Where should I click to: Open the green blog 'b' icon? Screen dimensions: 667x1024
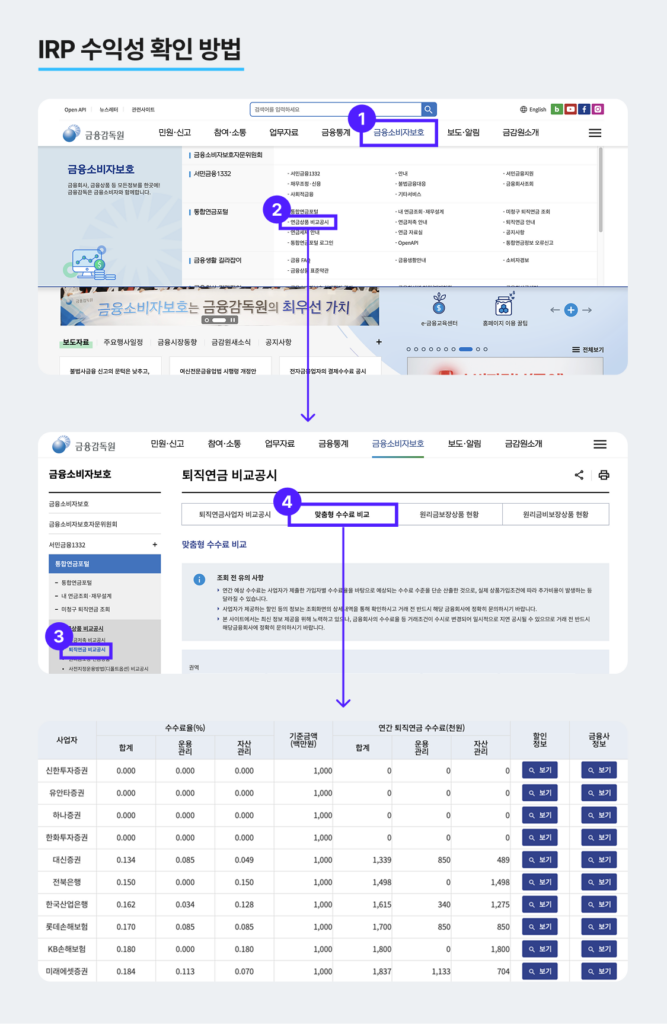pos(557,109)
